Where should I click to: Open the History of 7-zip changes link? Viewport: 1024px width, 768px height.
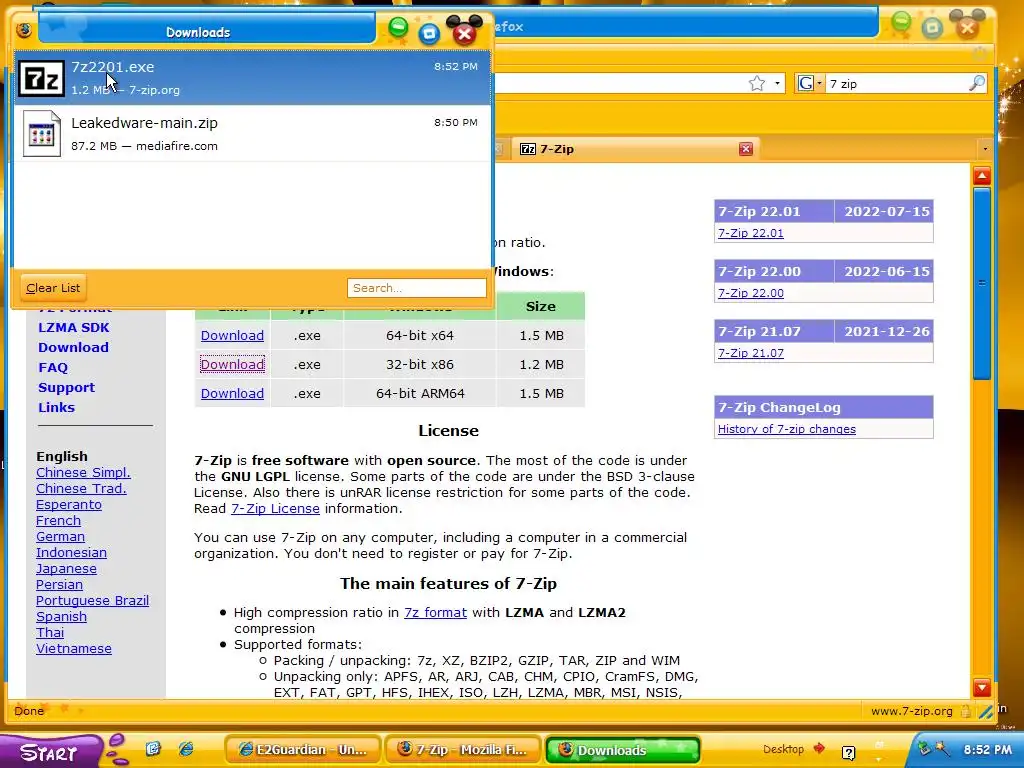tap(786, 429)
